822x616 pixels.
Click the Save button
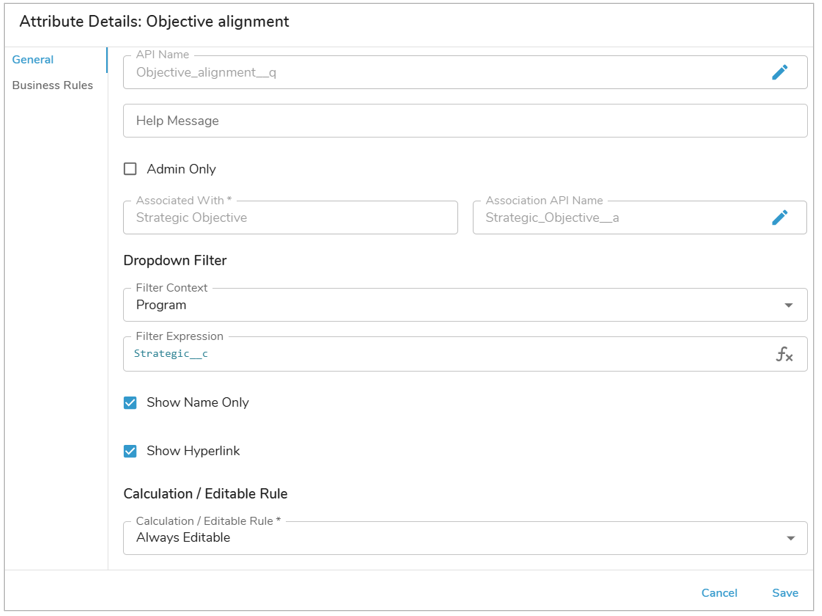point(784,593)
